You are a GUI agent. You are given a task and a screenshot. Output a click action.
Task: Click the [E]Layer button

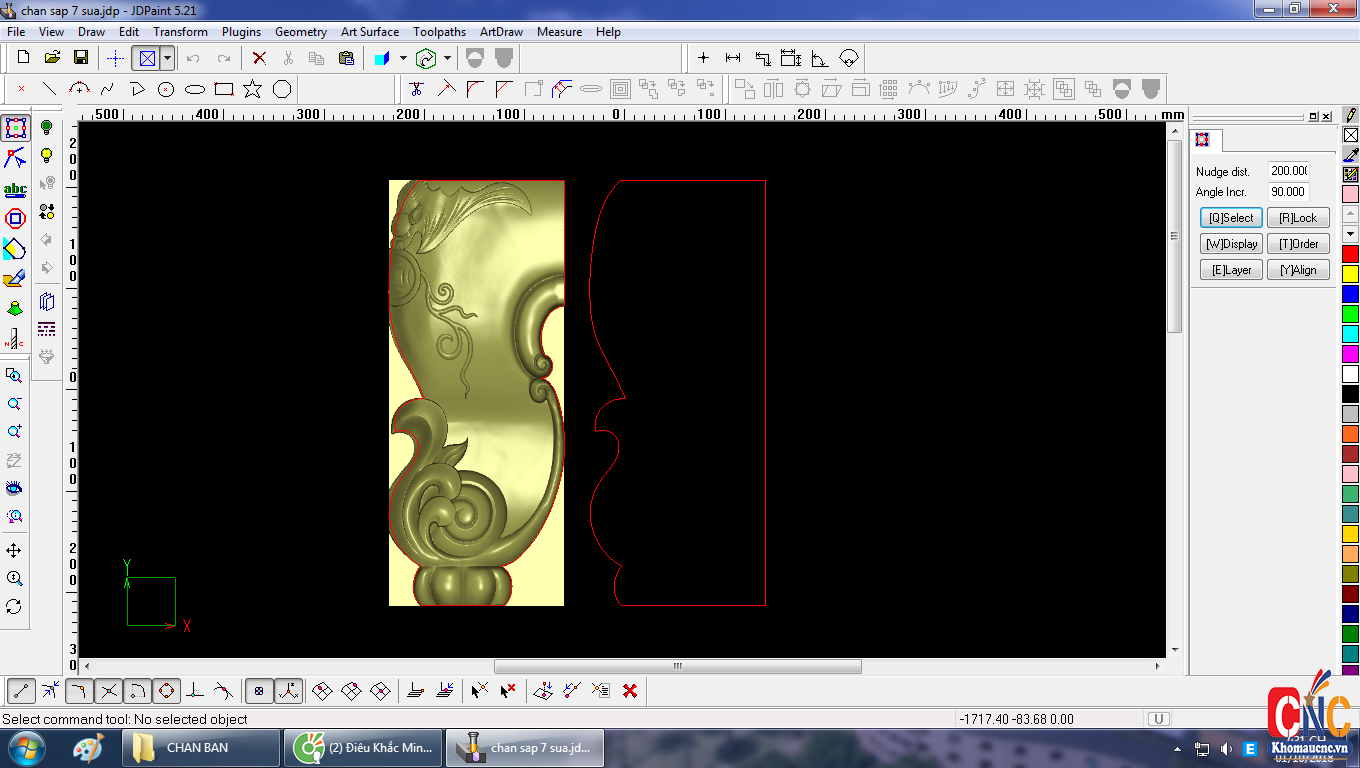(1231, 270)
